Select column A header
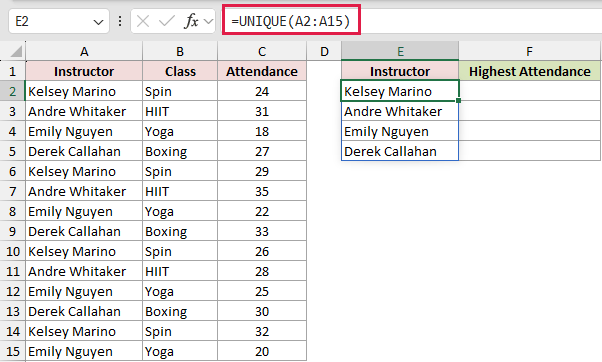 pyautogui.click(x=84, y=51)
